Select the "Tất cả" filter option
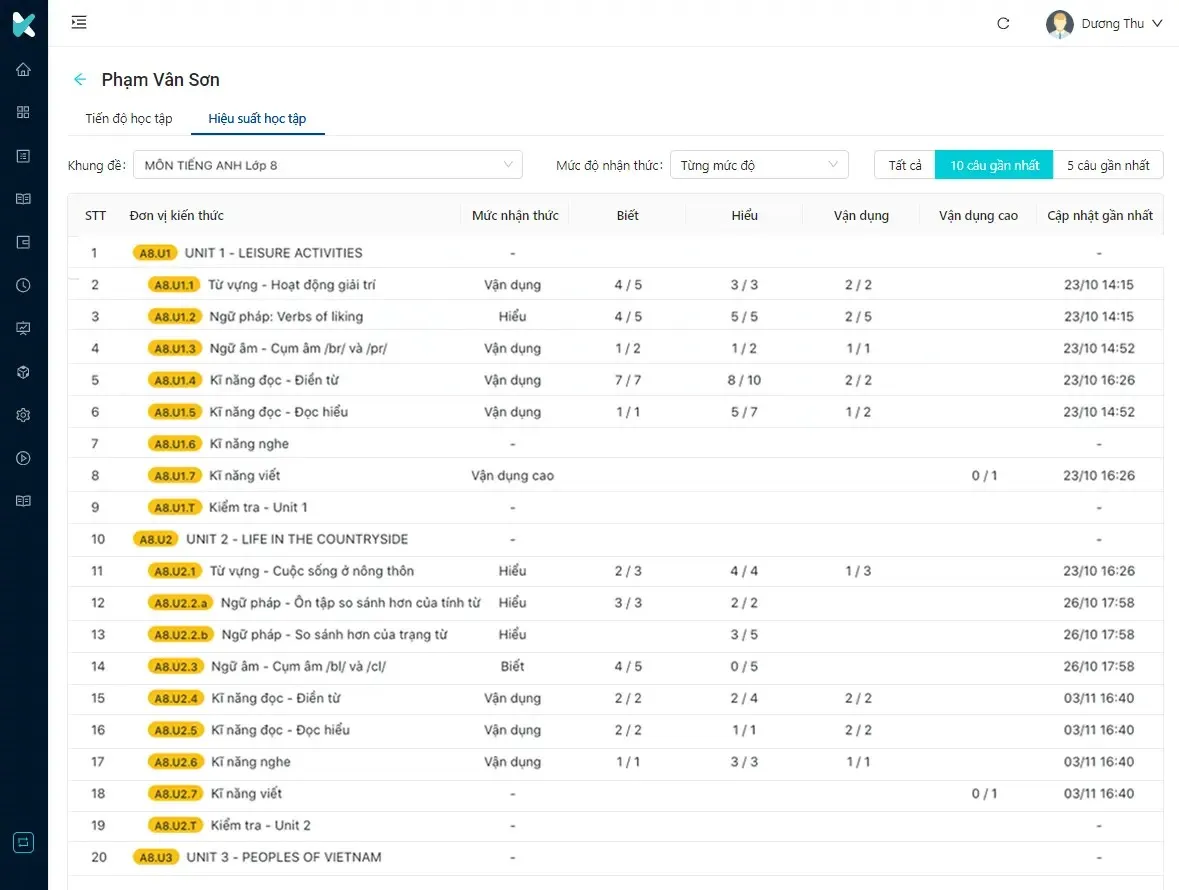The width and height of the screenshot is (1179, 890). click(x=905, y=165)
